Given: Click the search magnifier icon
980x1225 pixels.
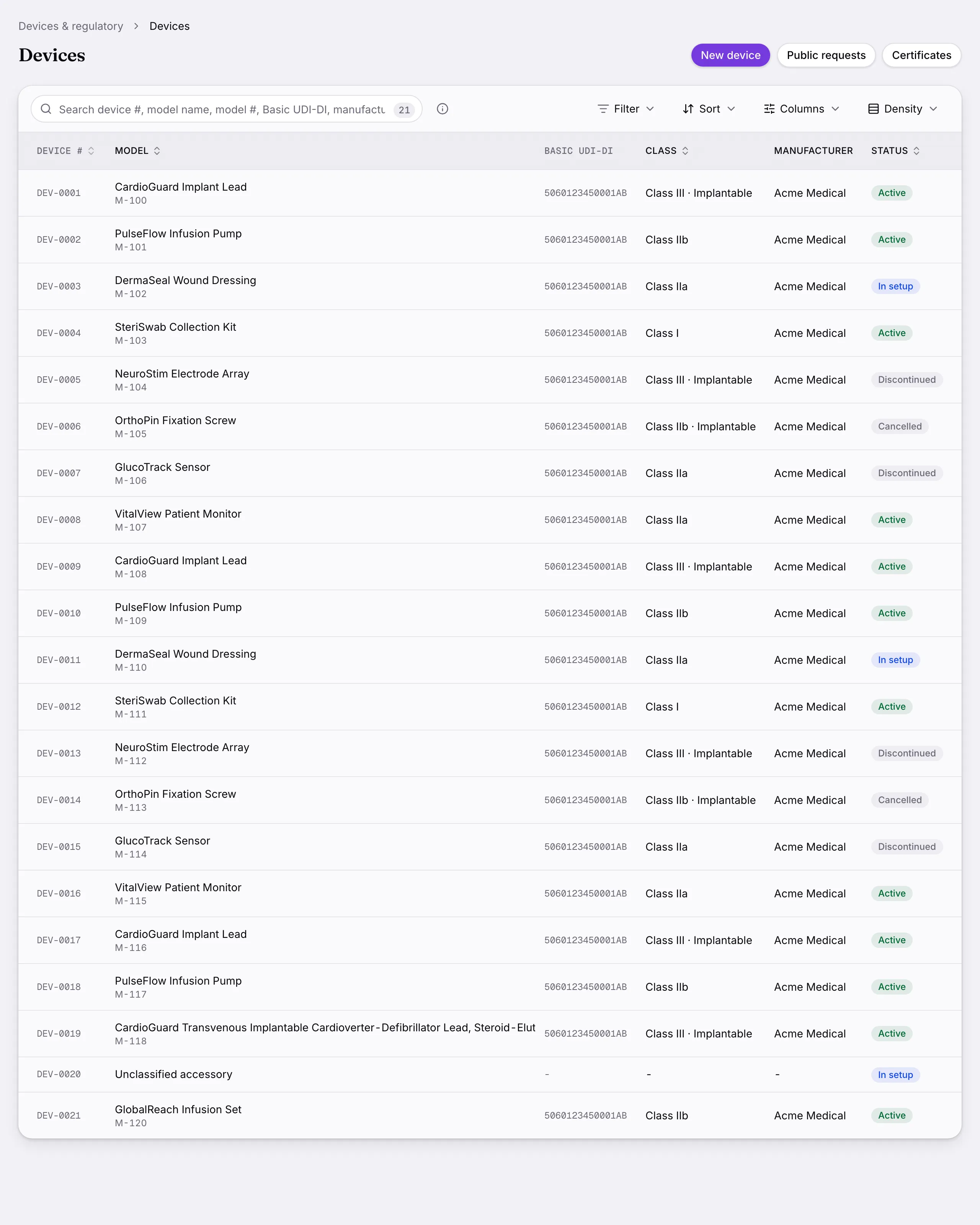Looking at the screenshot, I should click(46, 109).
